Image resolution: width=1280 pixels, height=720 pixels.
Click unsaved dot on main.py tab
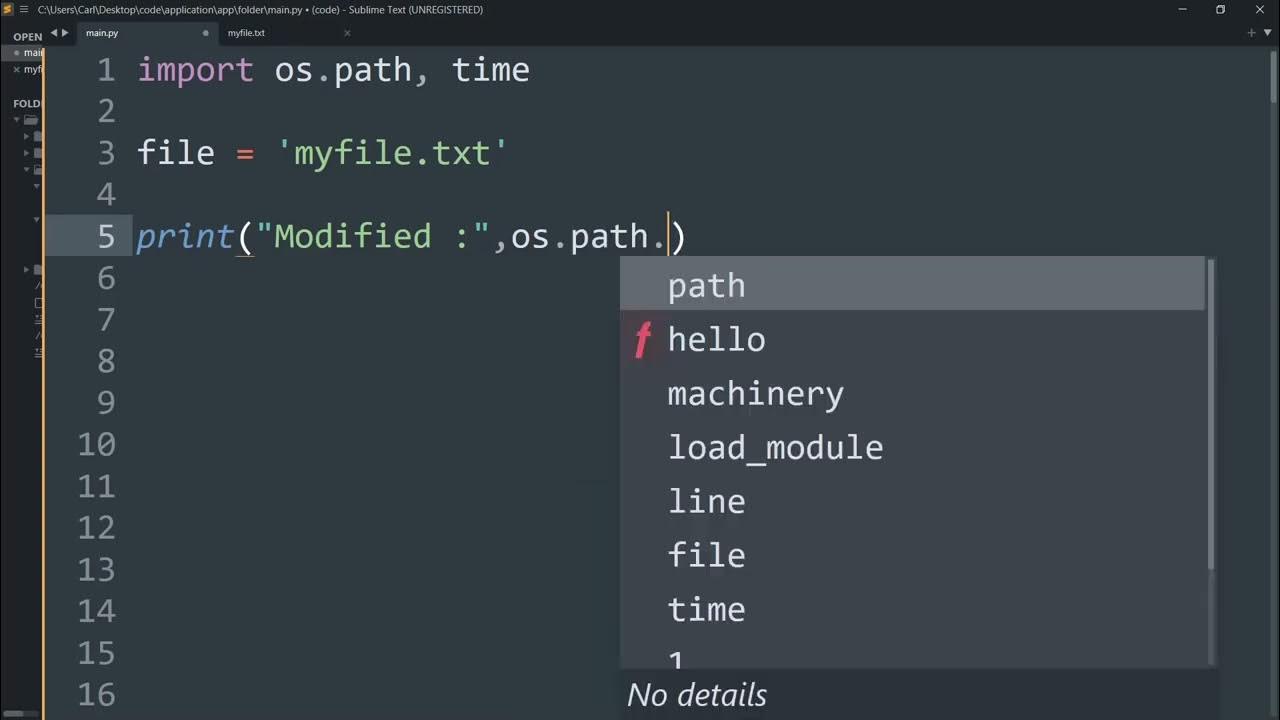click(206, 33)
